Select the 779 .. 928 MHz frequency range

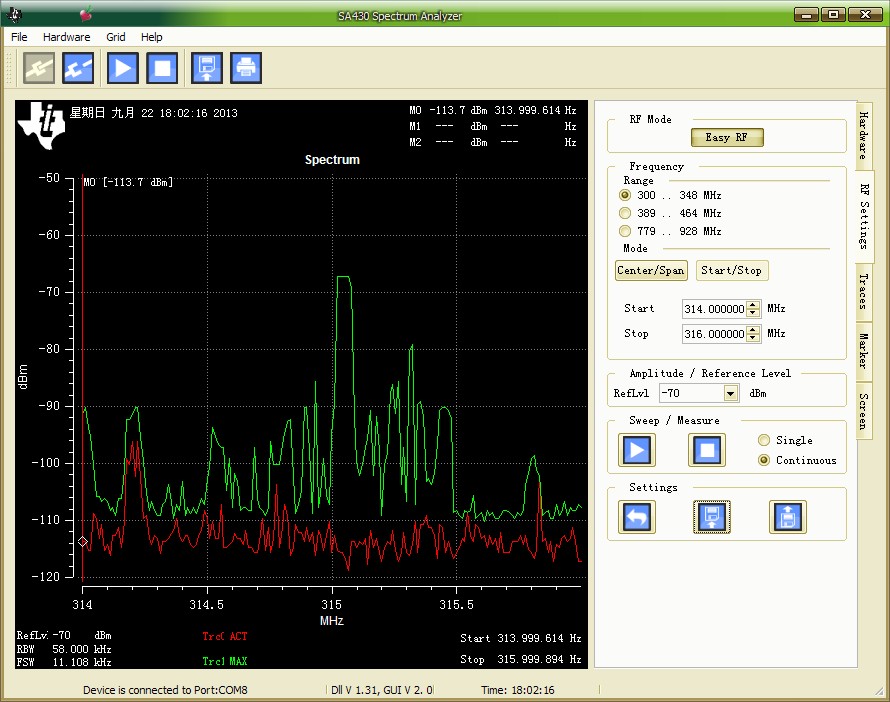pos(626,231)
